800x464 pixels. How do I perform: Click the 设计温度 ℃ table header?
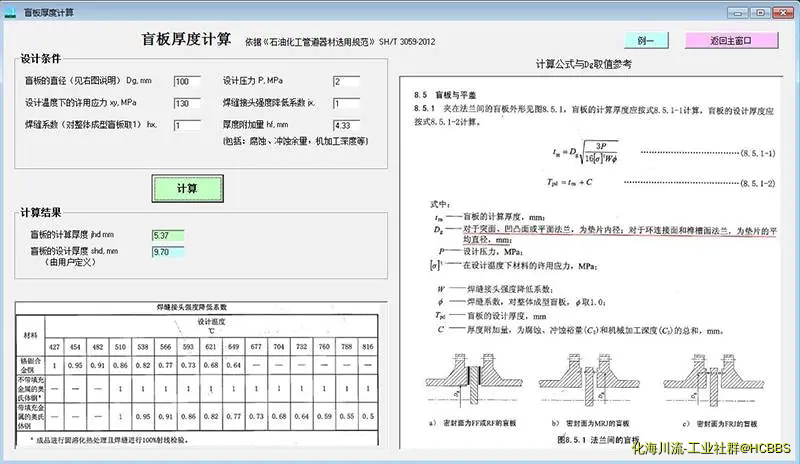[x=211, y=326]
